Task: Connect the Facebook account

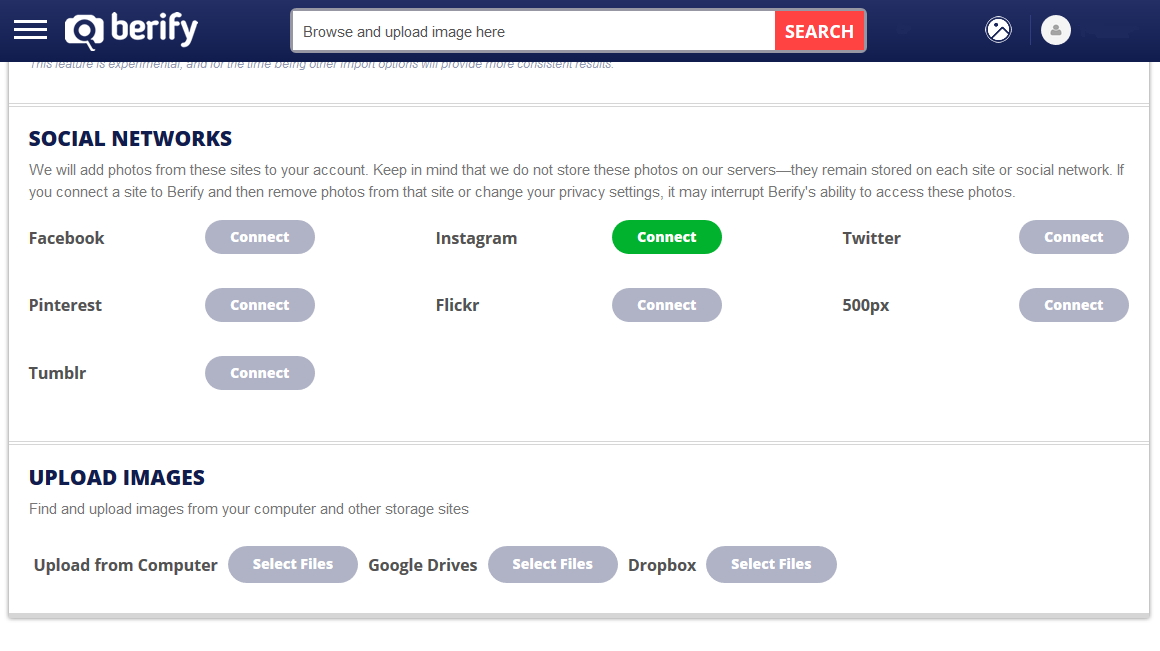Action: point(260,237)
